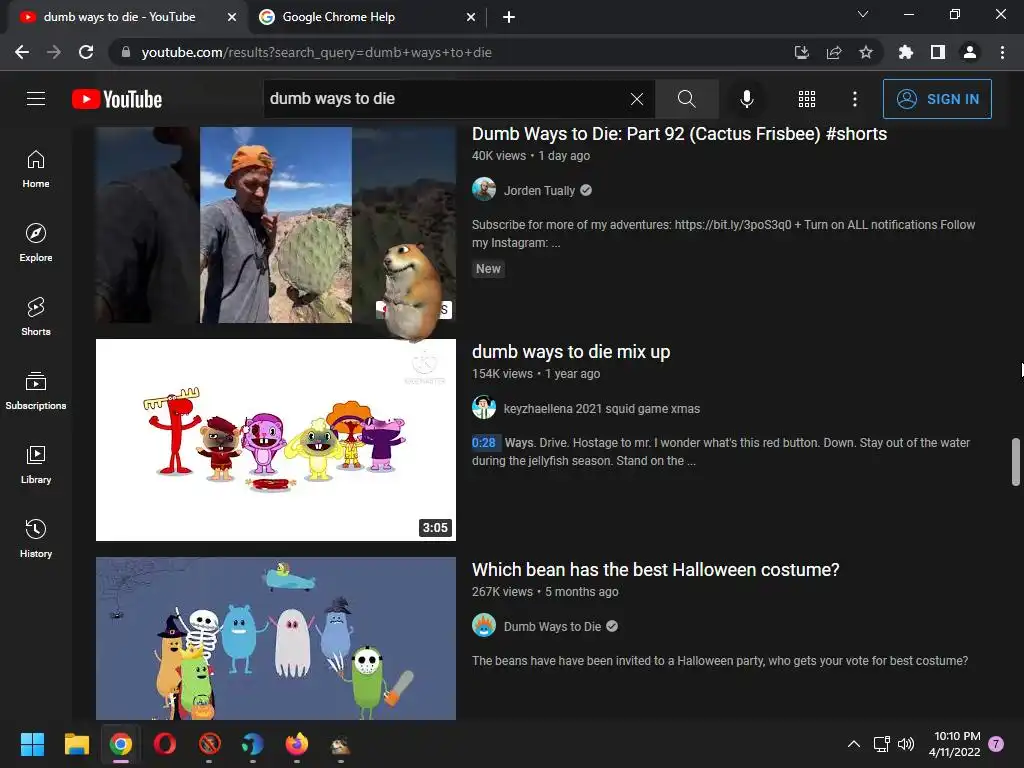
Task: Play the Cactus Frisbee video thumbnail
Action: coord(276,224)
